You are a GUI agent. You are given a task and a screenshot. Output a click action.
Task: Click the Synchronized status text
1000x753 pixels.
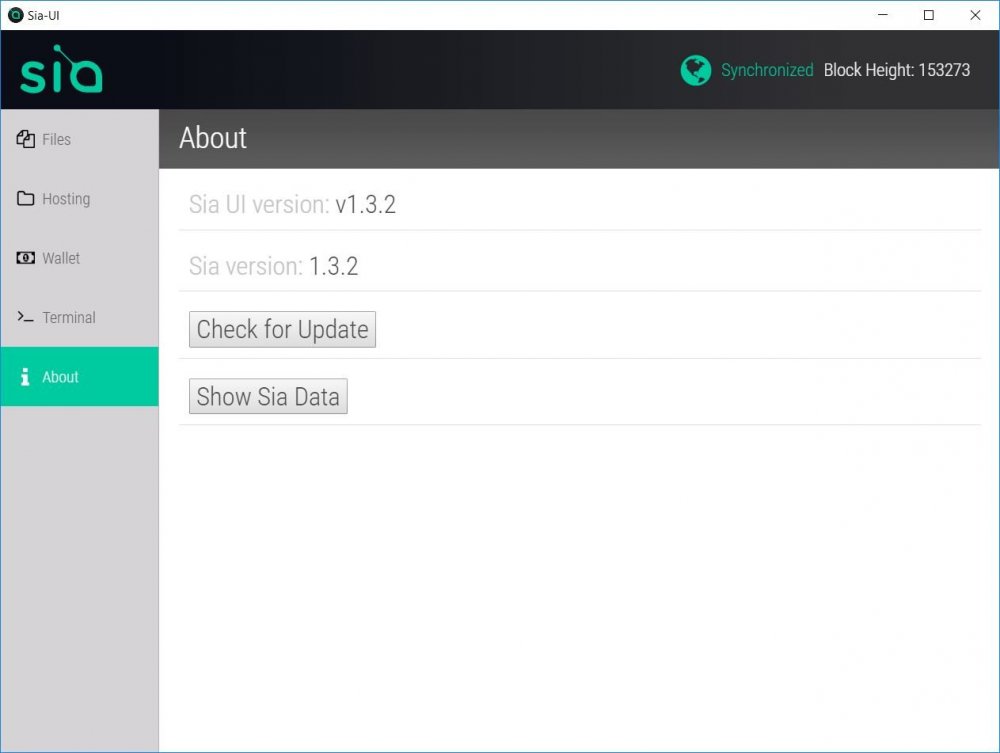pyautogui.click(x=767, y=70)
